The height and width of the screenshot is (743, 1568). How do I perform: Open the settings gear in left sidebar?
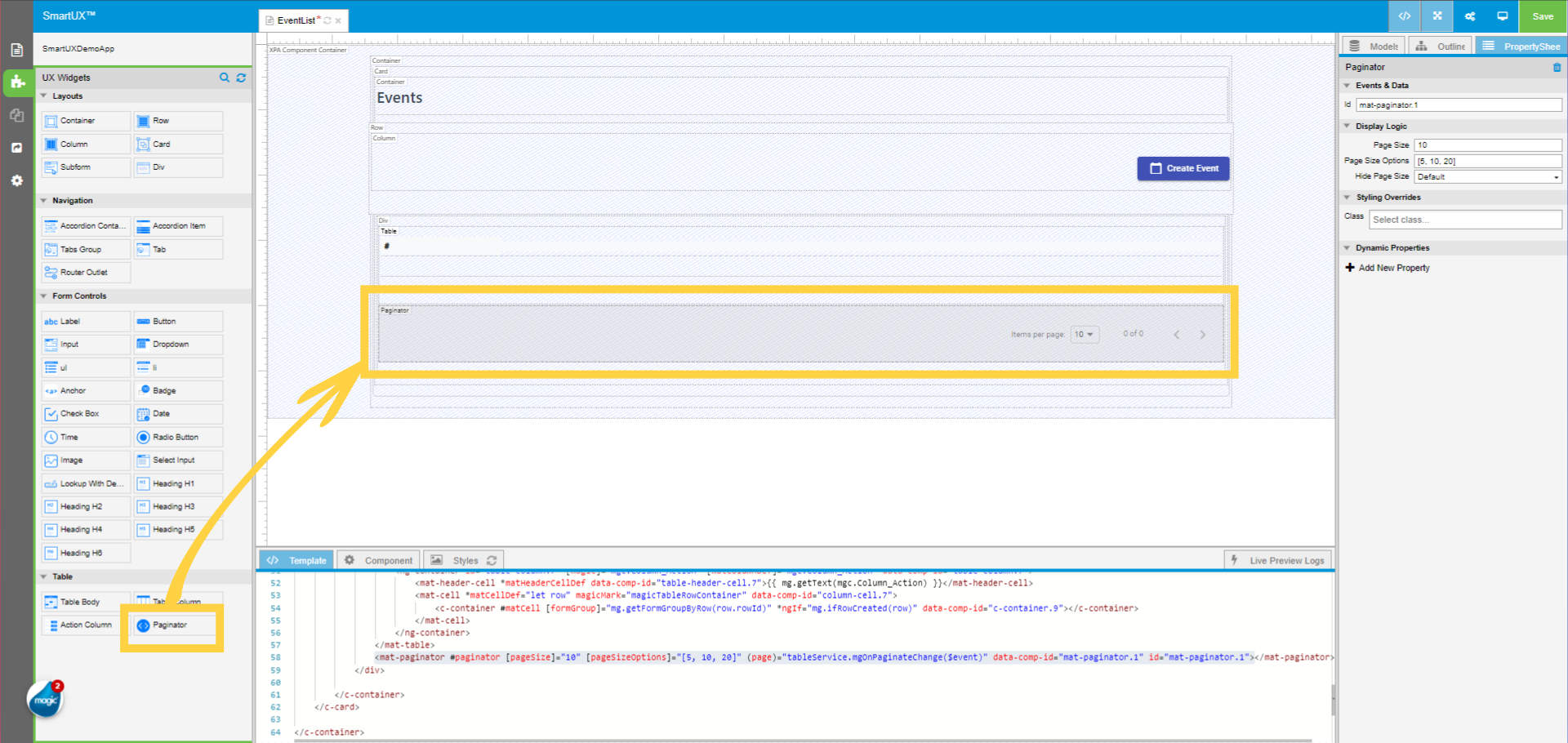[x=16, y=180]
